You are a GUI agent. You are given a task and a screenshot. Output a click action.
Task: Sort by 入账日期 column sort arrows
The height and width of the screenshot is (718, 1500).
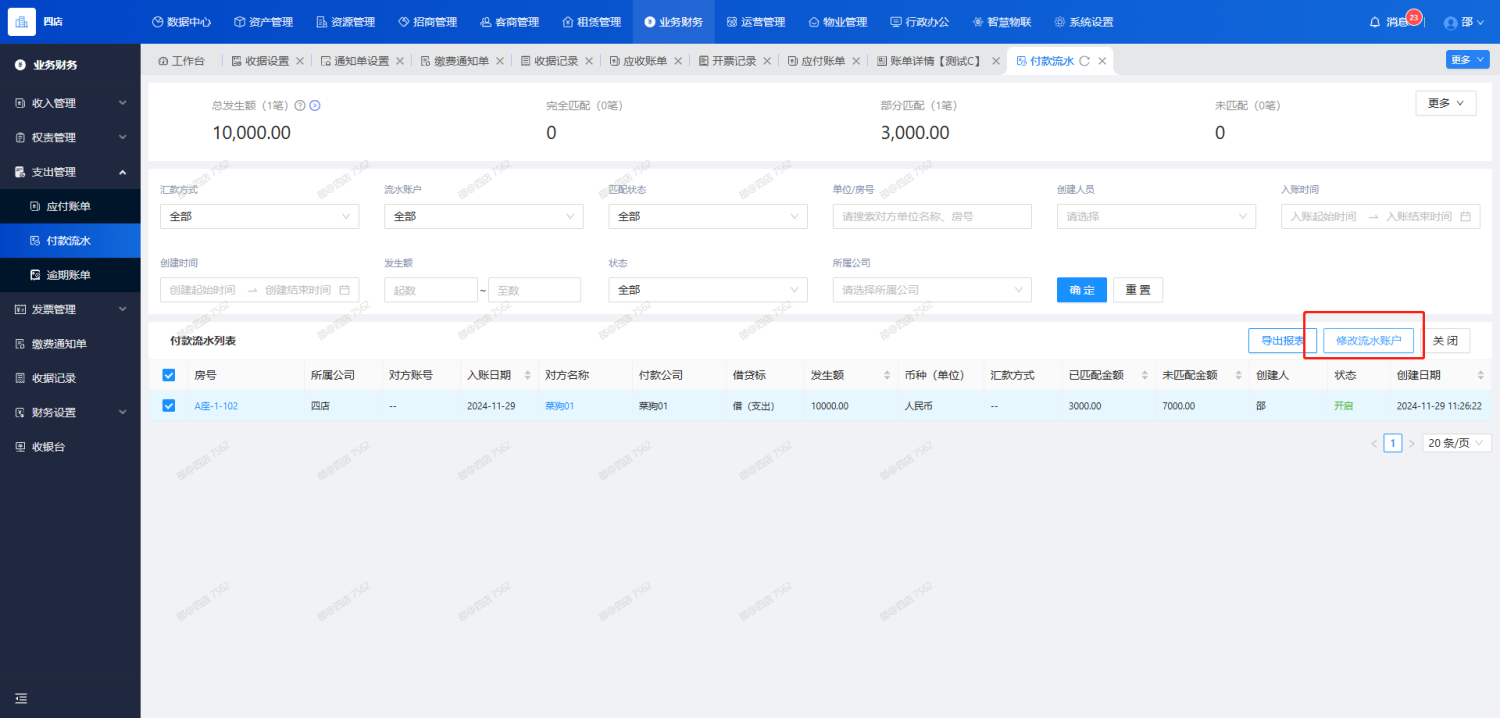pos(528,375)
